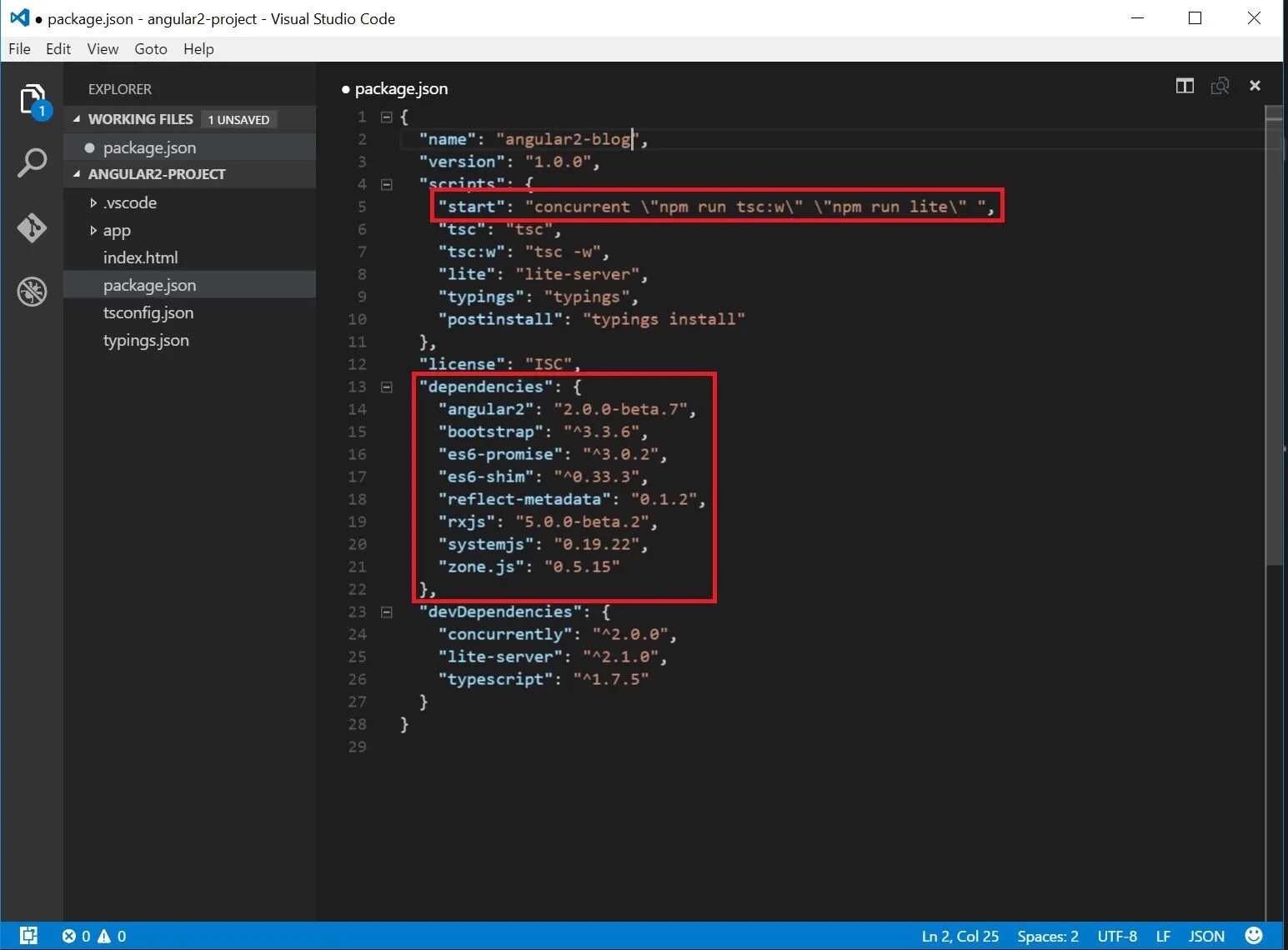
Task: Click the "typescript" devDependency key
Action: 496,679
